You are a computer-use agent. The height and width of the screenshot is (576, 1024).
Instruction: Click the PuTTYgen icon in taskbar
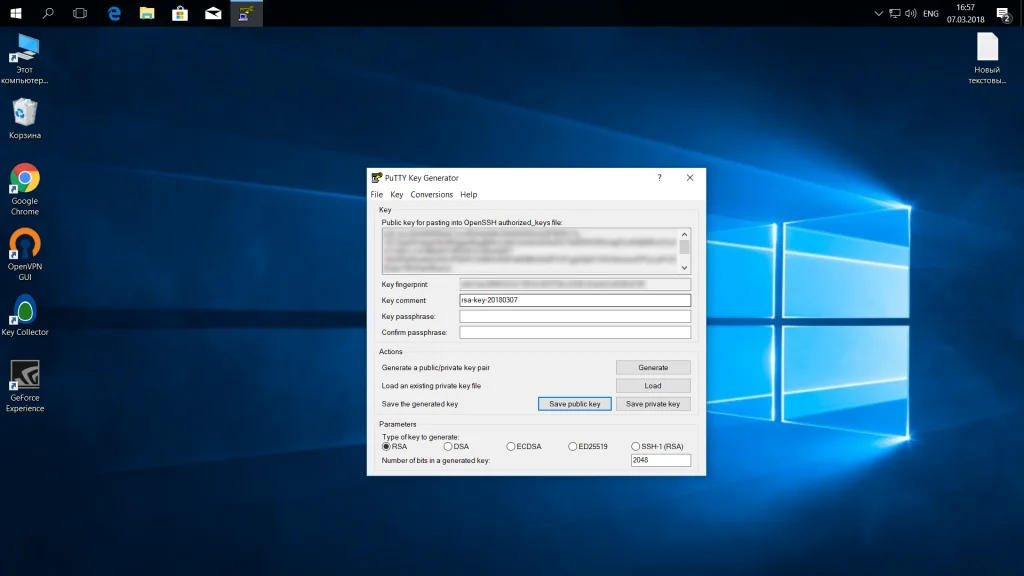click(246, 13)
